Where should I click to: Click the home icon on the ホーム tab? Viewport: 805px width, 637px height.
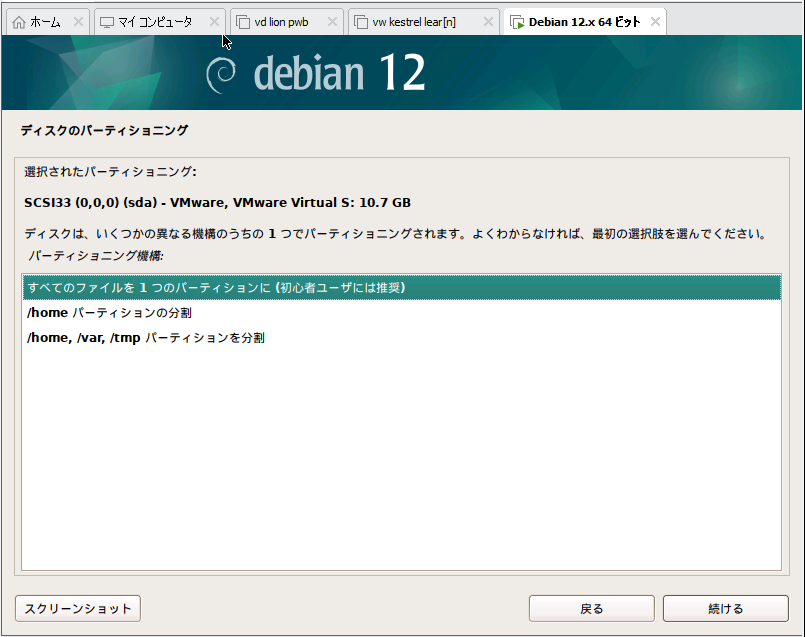point(19,23)
